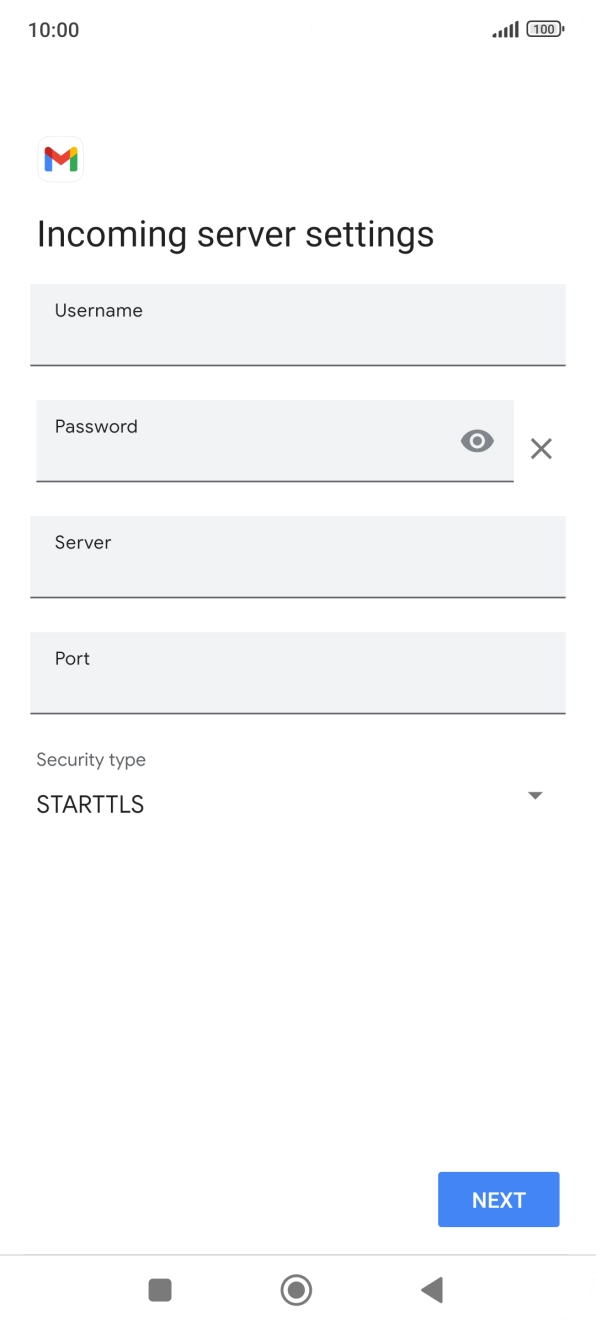The height and width of the screenshot is (1326, 596).
Task: Click the Gmail app logo icon
Action: click(60, 159)
